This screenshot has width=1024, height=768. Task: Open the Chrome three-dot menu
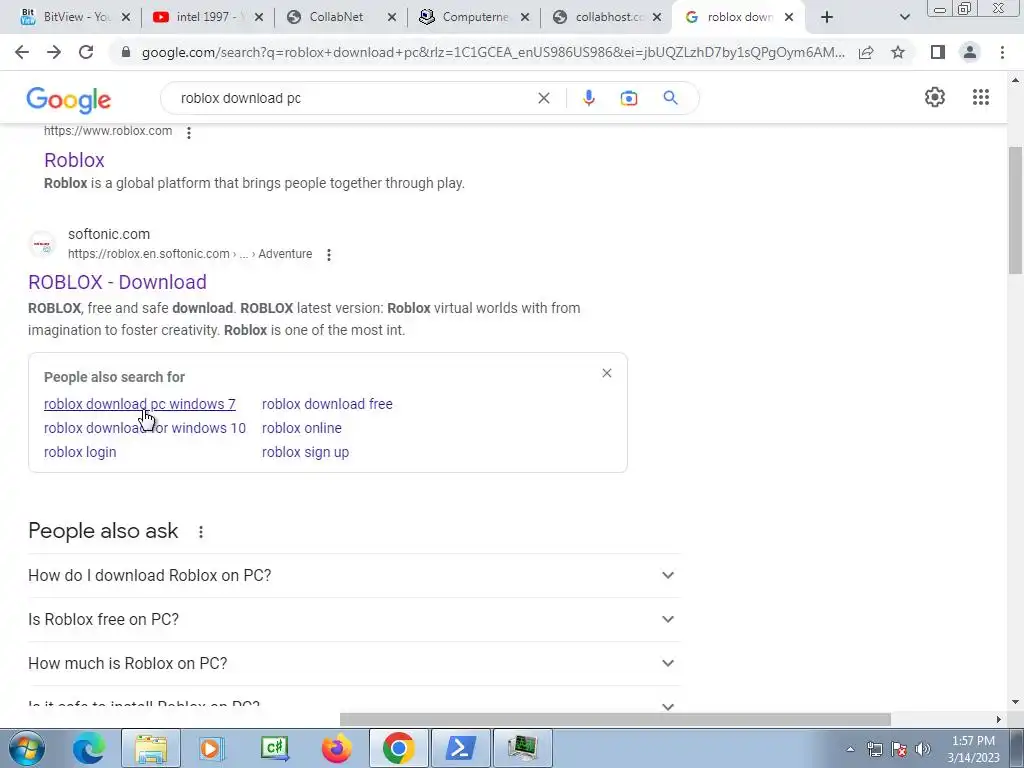1002,52
